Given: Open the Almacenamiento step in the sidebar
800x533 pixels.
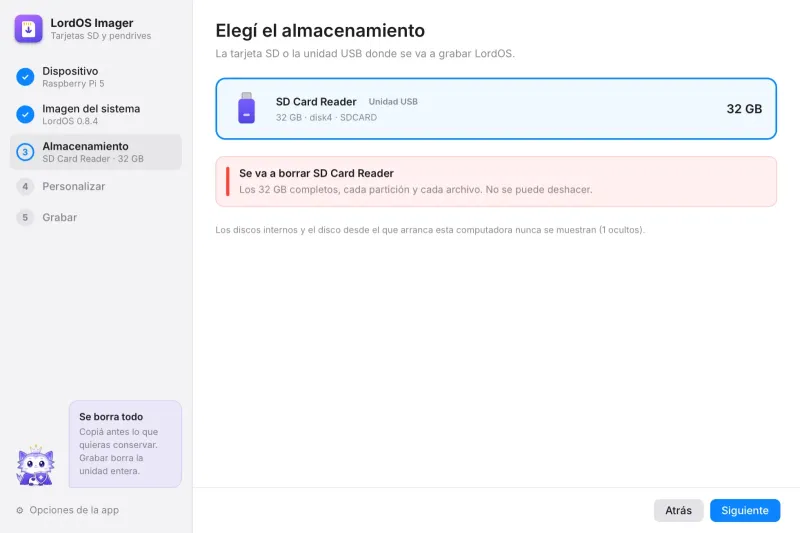Looking at the screenshot, I should tap(95, 152).
